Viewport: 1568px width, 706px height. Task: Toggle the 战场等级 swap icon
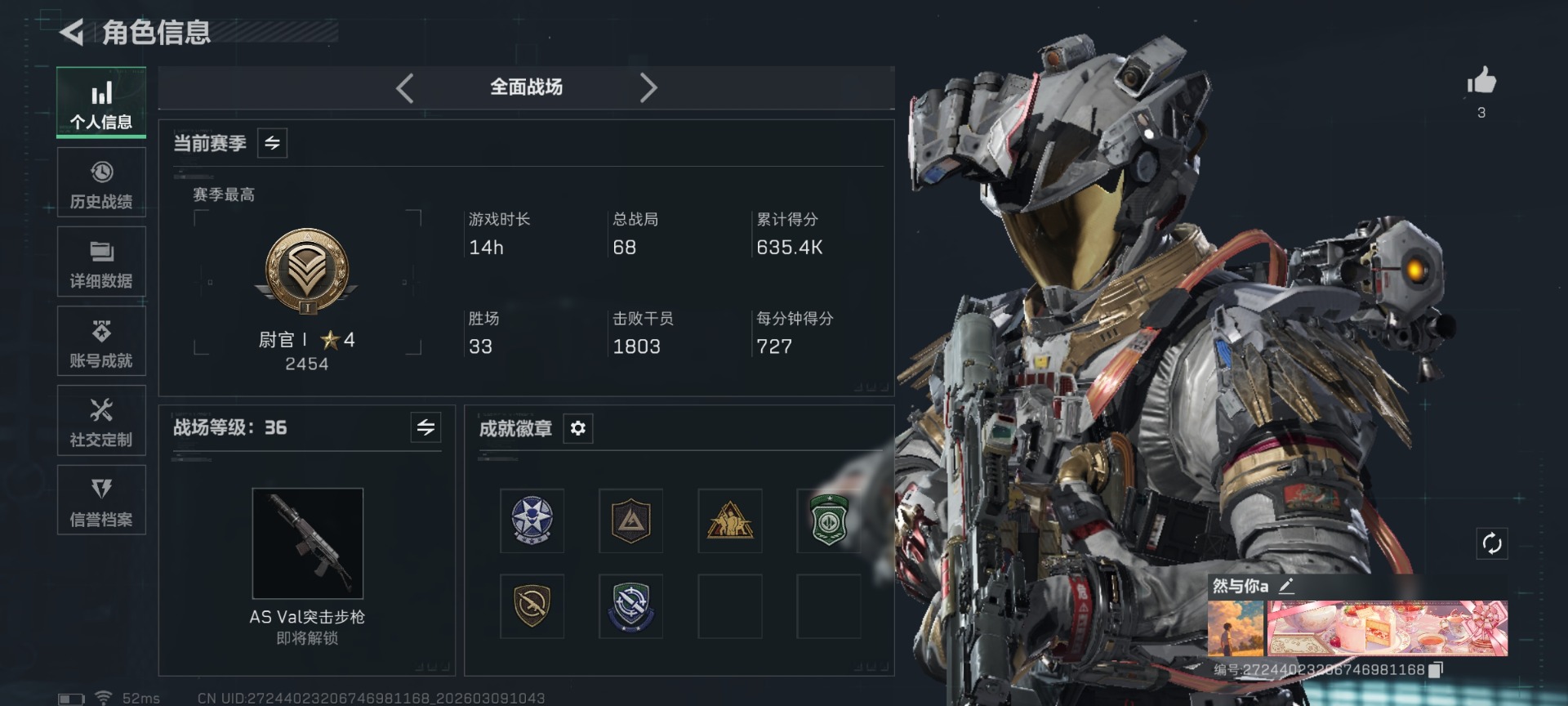point(425,427)
